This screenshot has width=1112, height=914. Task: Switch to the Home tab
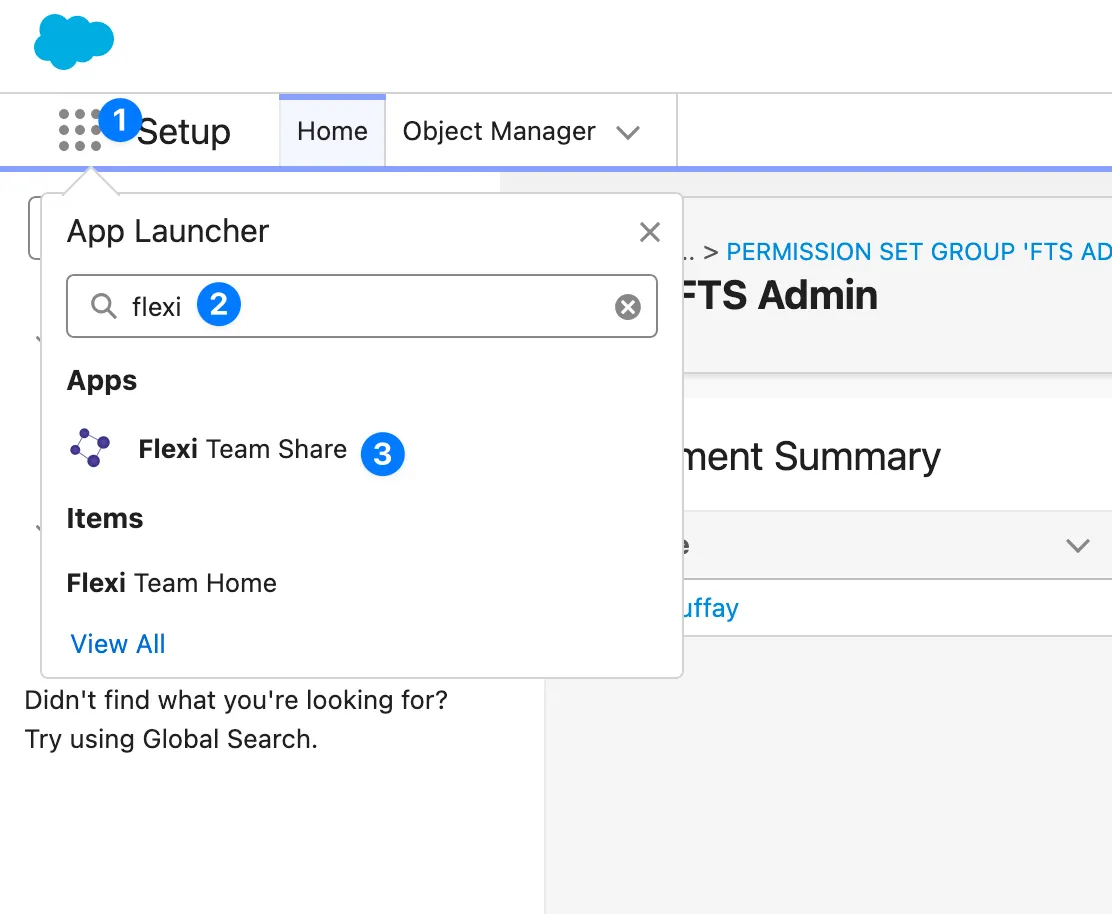tap(331, 130)
